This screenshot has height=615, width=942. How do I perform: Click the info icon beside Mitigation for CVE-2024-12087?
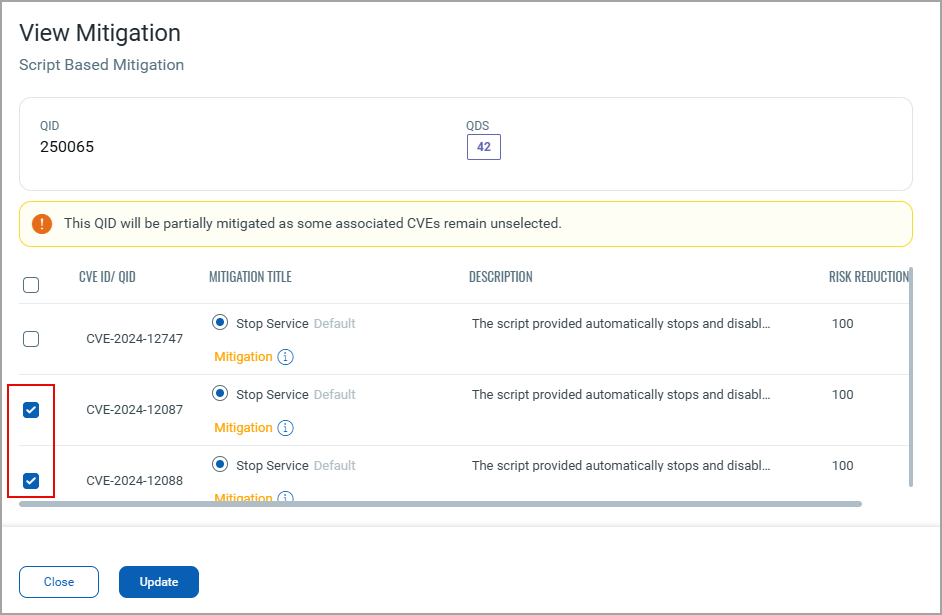click(285, 428)
